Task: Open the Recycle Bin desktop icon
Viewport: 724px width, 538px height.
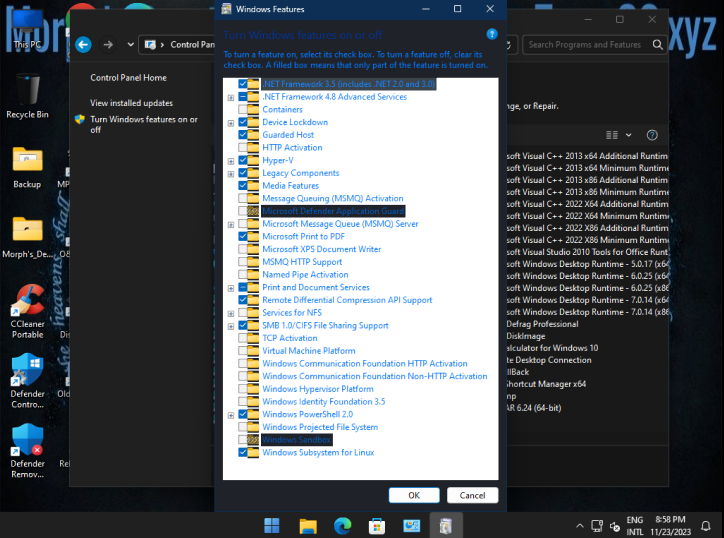Action: coord(27,97)
